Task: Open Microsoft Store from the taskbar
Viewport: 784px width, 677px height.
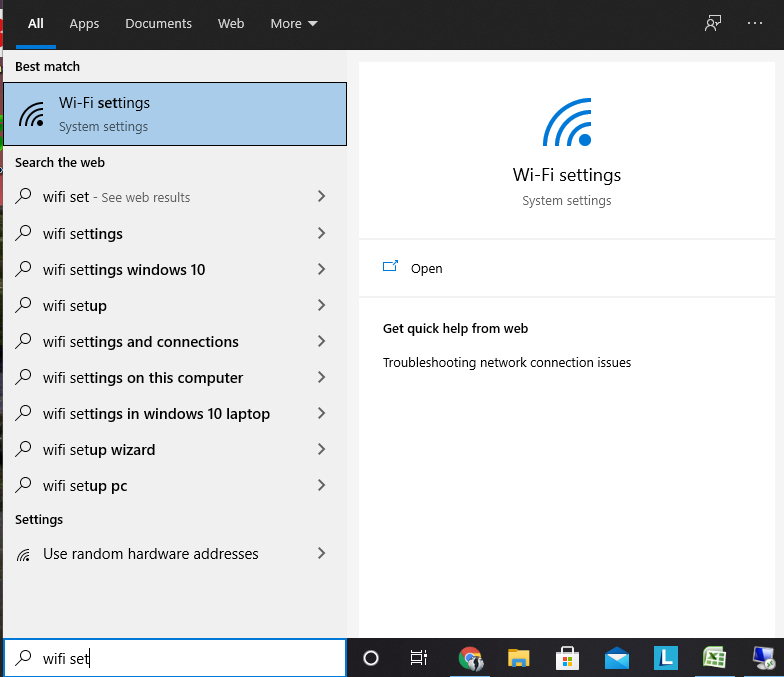Action: tap(567, 658)
